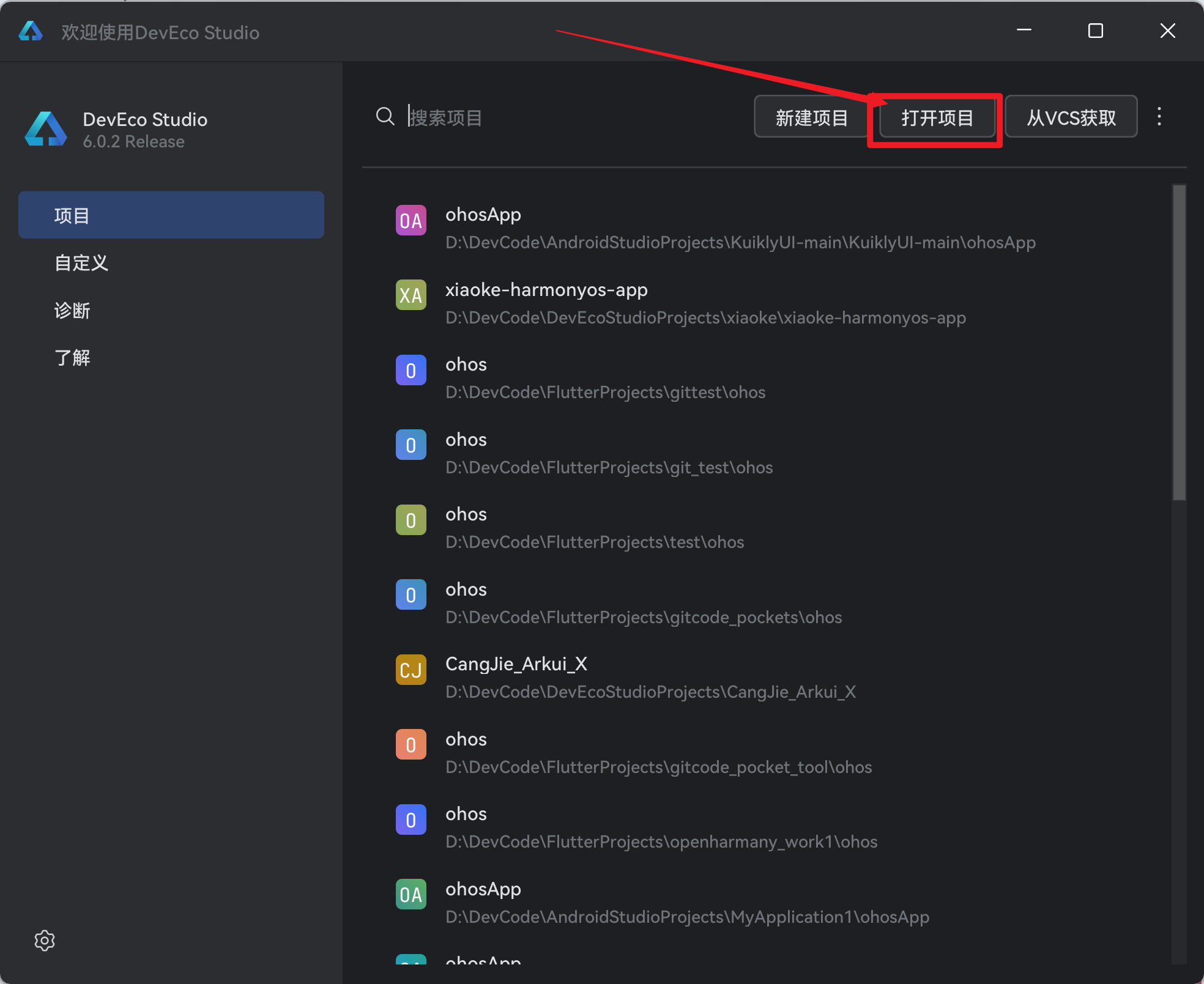Click the olive O icon for test\ohos
Screen dimensions: 1204x984
click(x=411, y=520)
